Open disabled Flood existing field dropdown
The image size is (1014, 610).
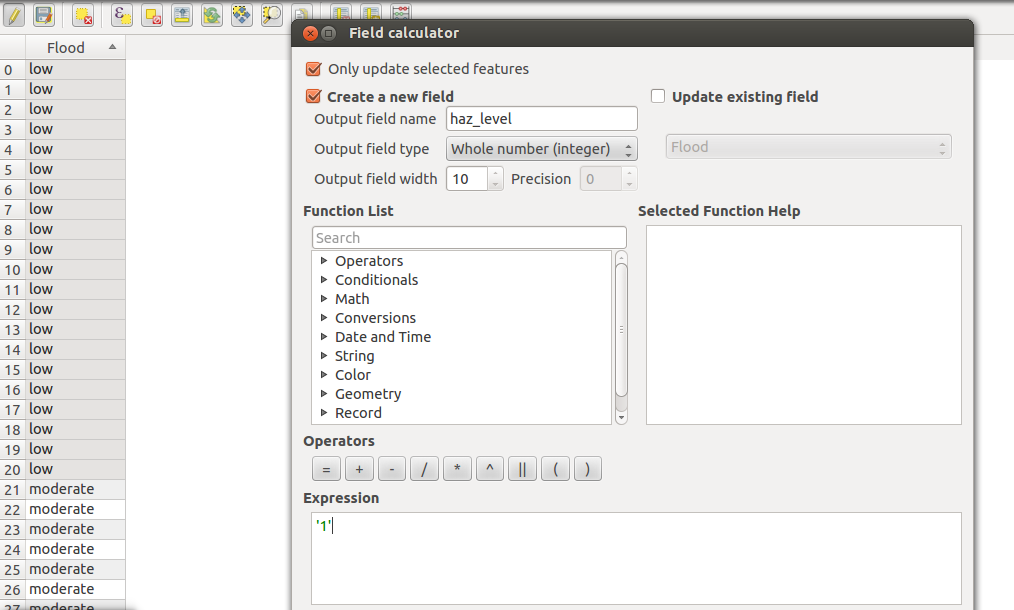click(x=808, y=147)
